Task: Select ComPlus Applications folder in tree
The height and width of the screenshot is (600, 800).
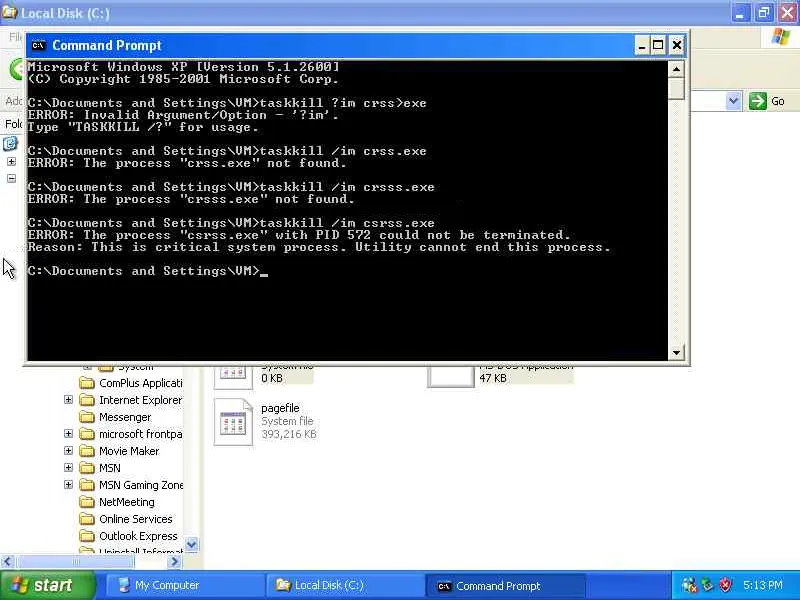Action: tap(141, 383)
